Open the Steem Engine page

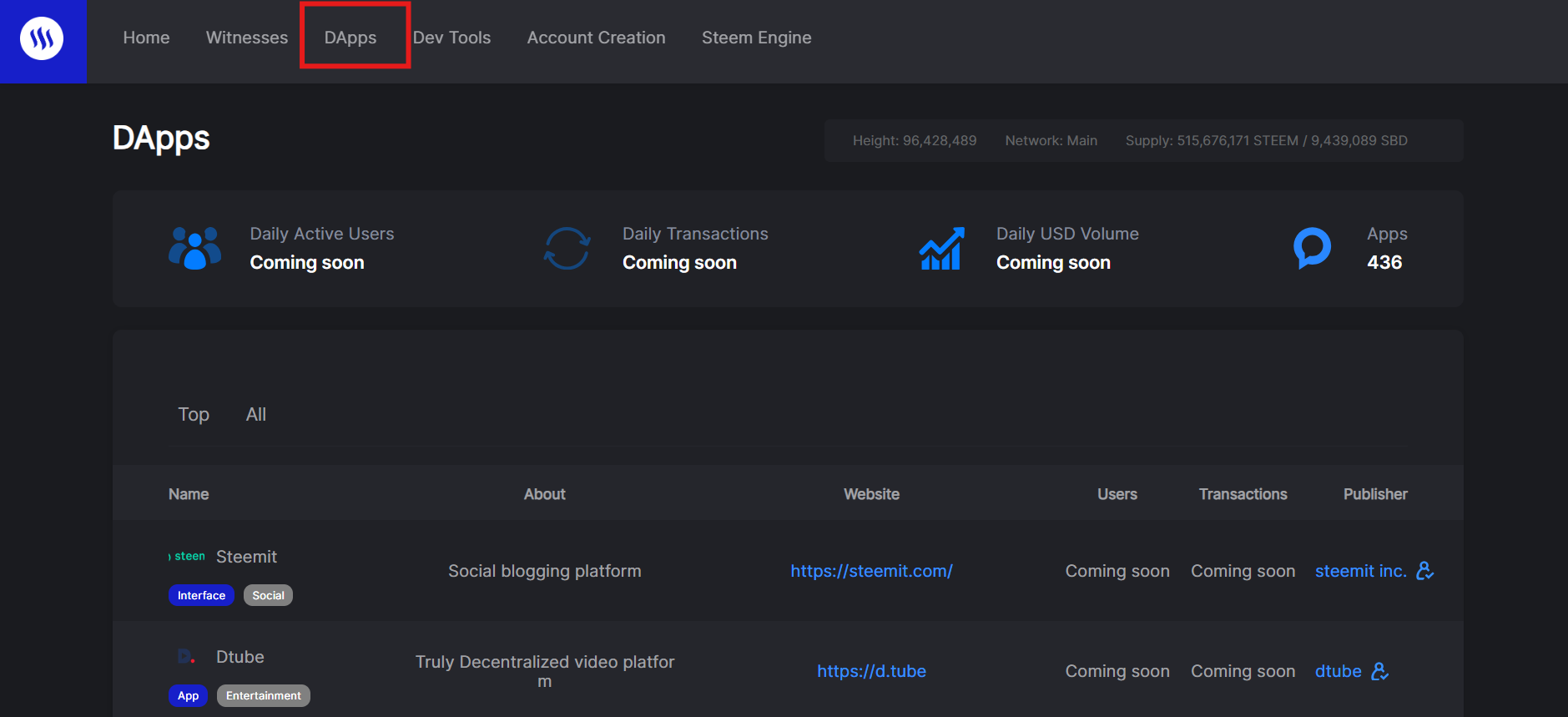click(756, 38)
